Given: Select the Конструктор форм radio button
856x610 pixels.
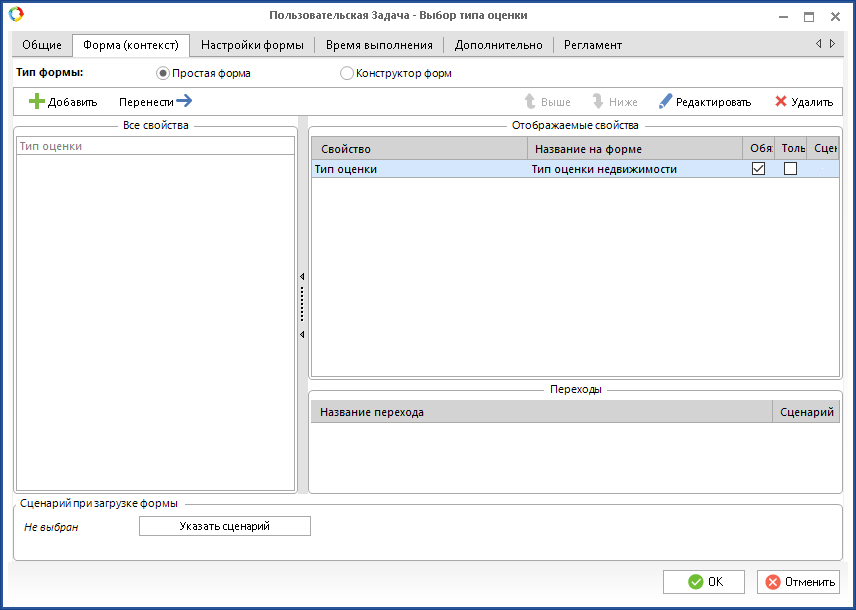Looking at the screenshot, I should [347, 73].
